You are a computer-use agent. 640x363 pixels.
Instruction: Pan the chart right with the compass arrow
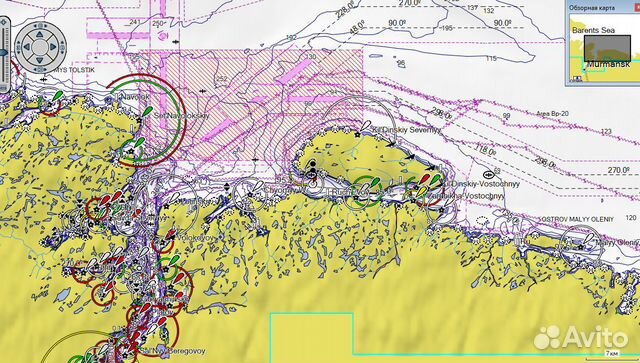click(x=53, y=47)
